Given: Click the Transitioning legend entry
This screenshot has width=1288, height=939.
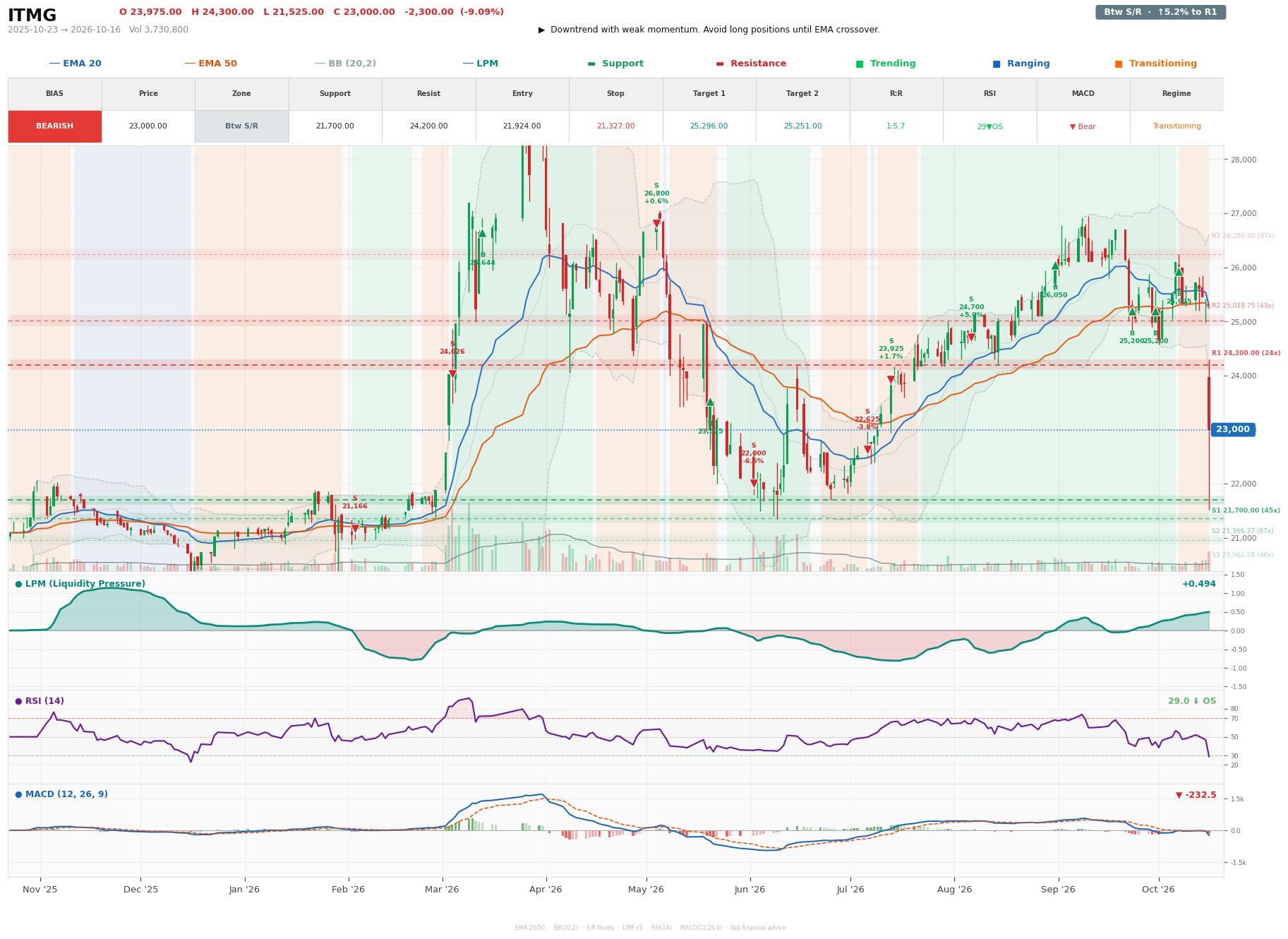Looking at the screenshot, I should [1155, 64].
